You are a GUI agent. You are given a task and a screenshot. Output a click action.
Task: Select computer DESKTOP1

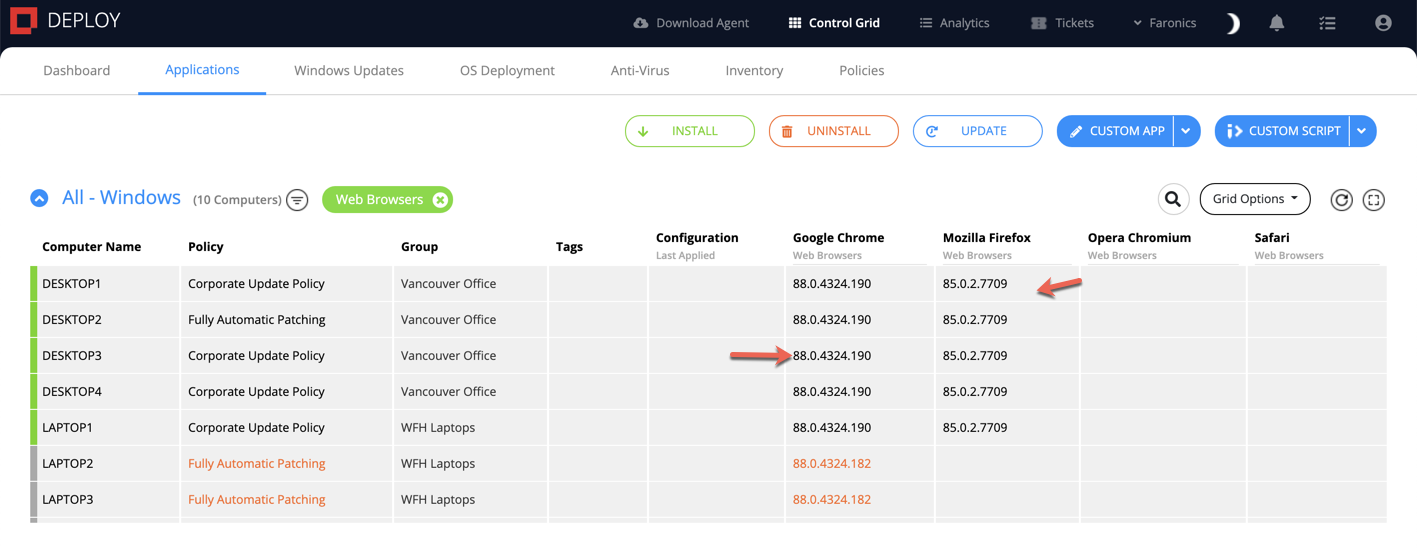(72, 284)
